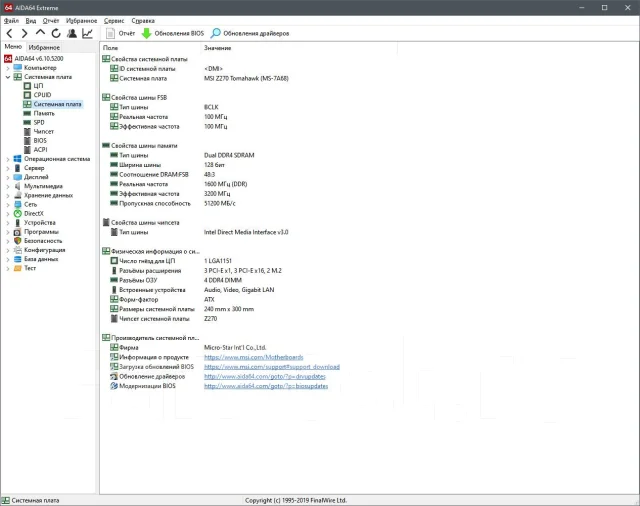Click the Сеть network icon in the tree
The image size is (640, 506).
coord(18,204)
